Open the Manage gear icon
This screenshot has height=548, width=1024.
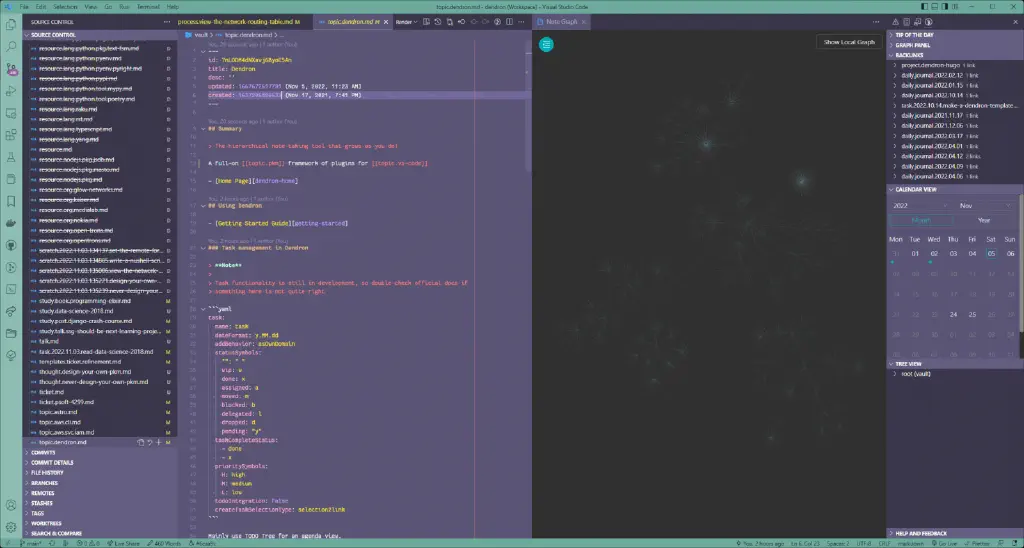10,527
